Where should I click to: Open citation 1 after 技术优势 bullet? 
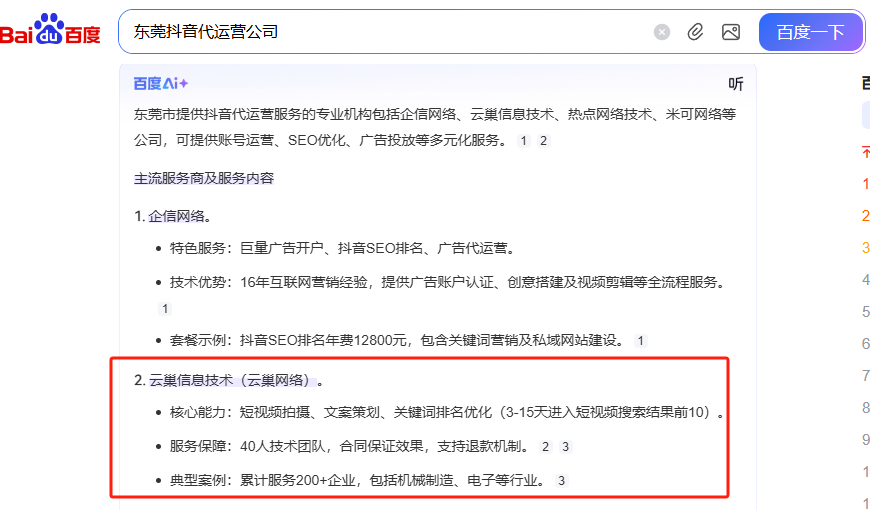click(165, 309)
